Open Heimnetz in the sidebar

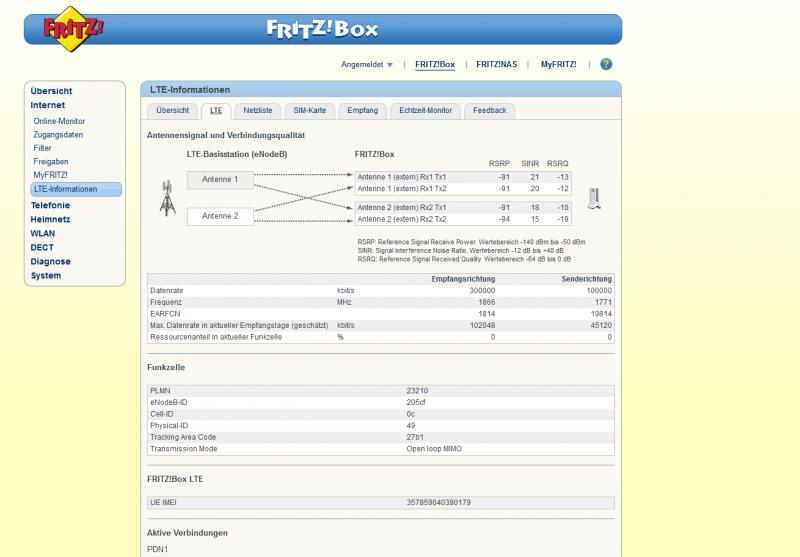point(50,219)
